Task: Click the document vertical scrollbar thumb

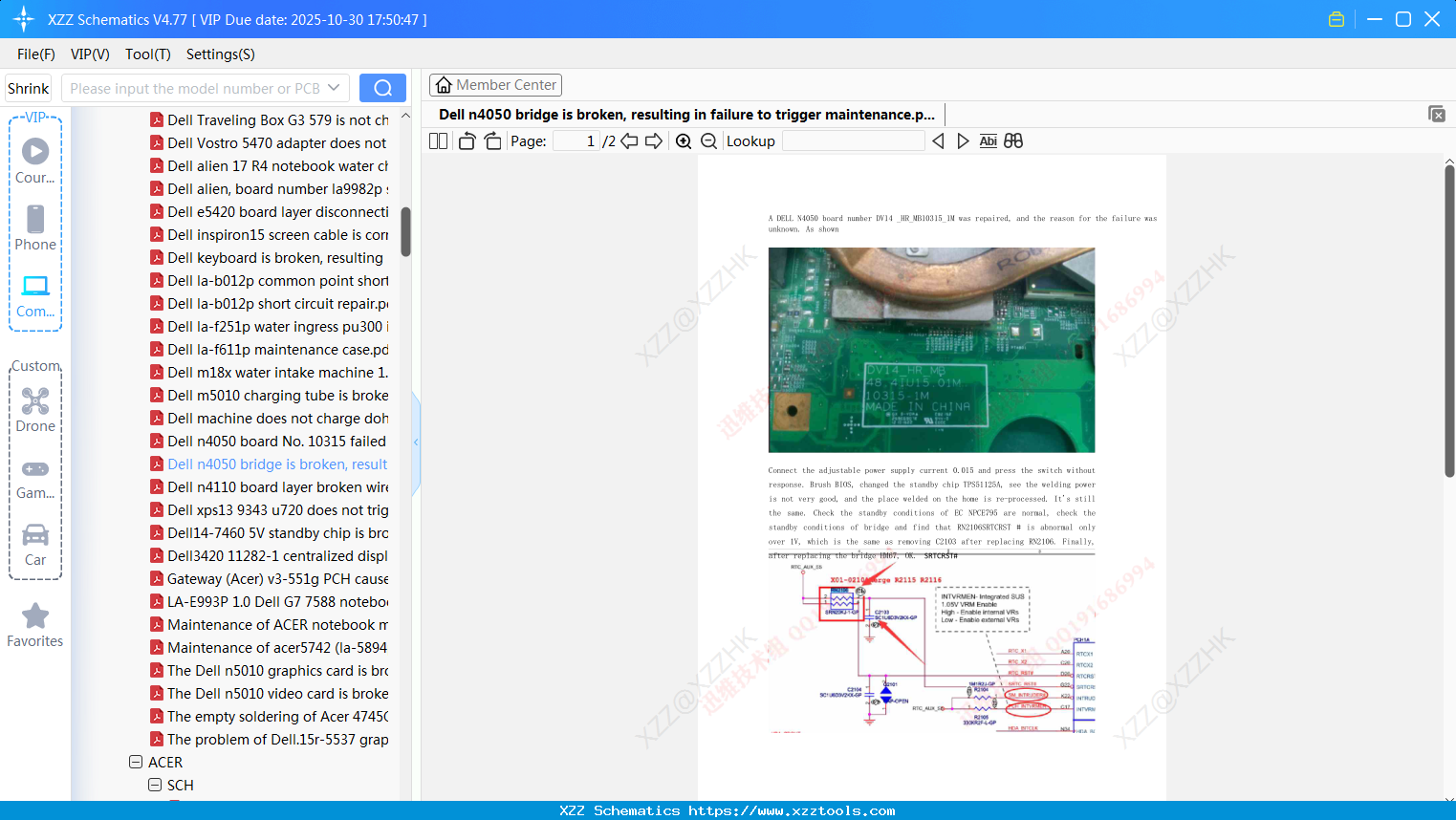Action: pyautogui.click(x=1449, y=321)
